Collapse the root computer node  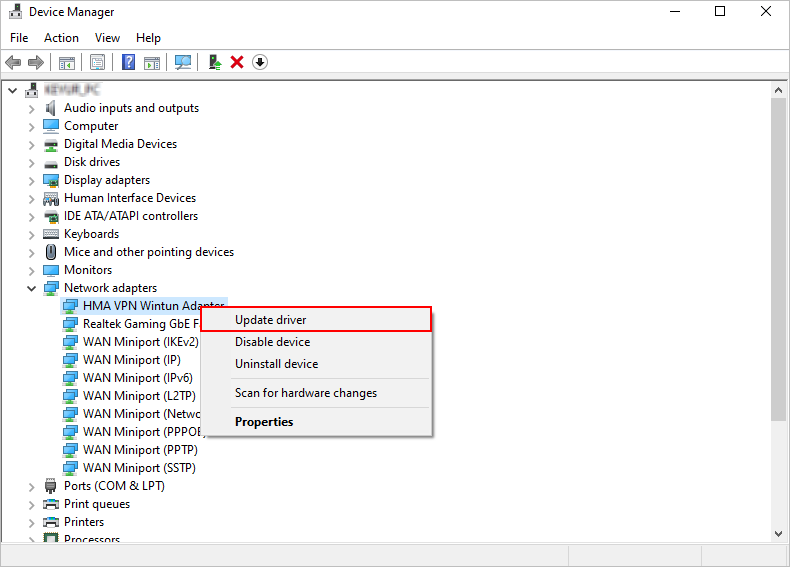click(13, 90)
